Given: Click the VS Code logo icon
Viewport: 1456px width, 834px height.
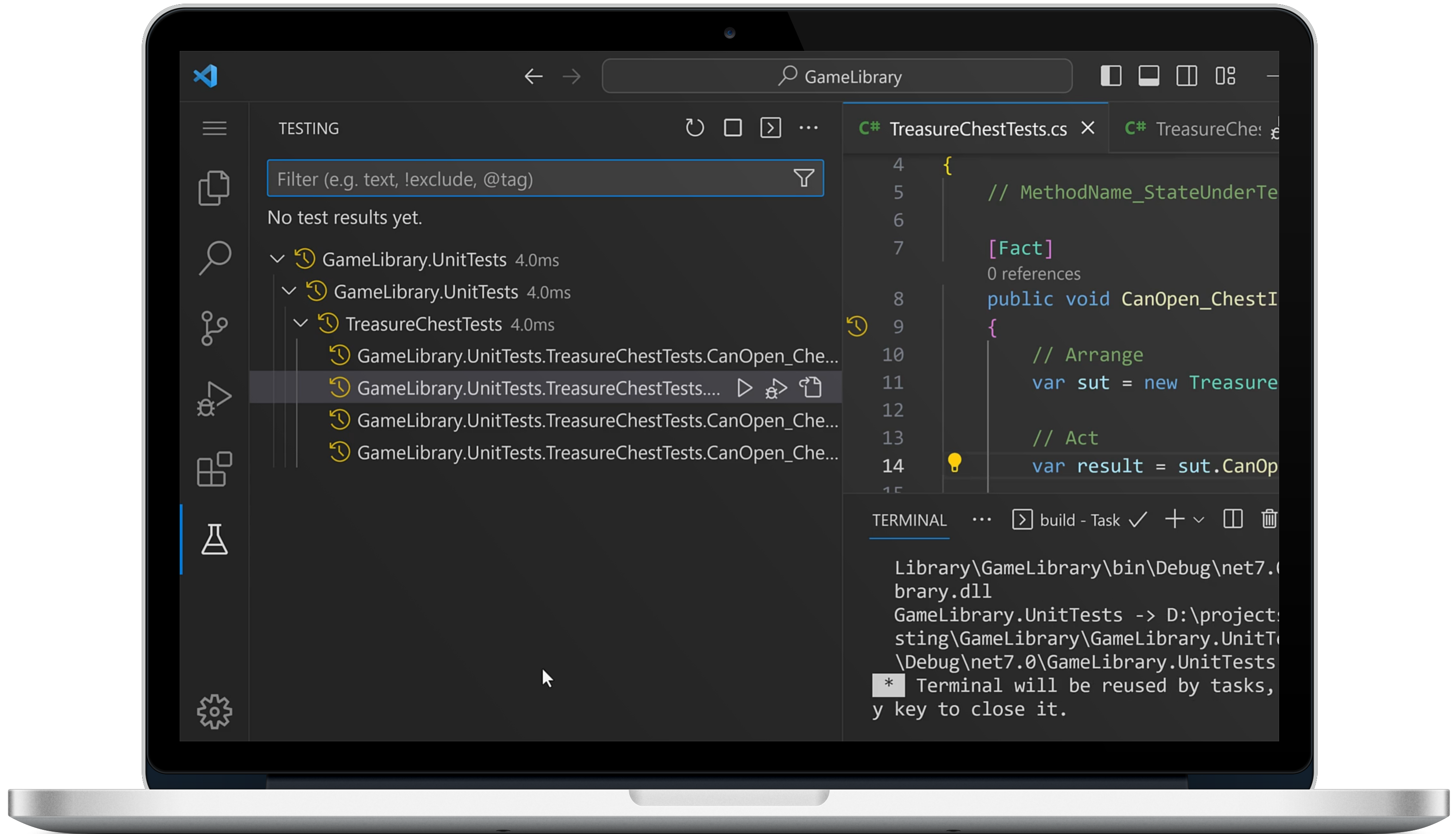Looking at the screenshot, I should pos(206,76).
